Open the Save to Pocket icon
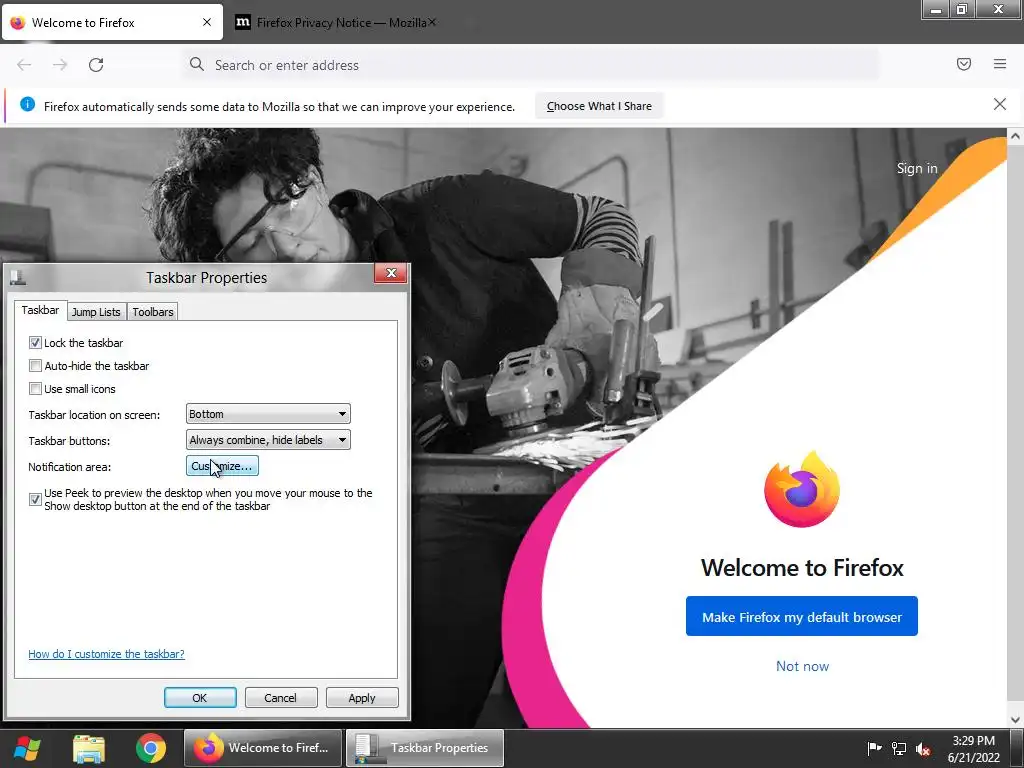Image resolution: width=1024 pixels, height=768 pixels. tap(964, 64)
